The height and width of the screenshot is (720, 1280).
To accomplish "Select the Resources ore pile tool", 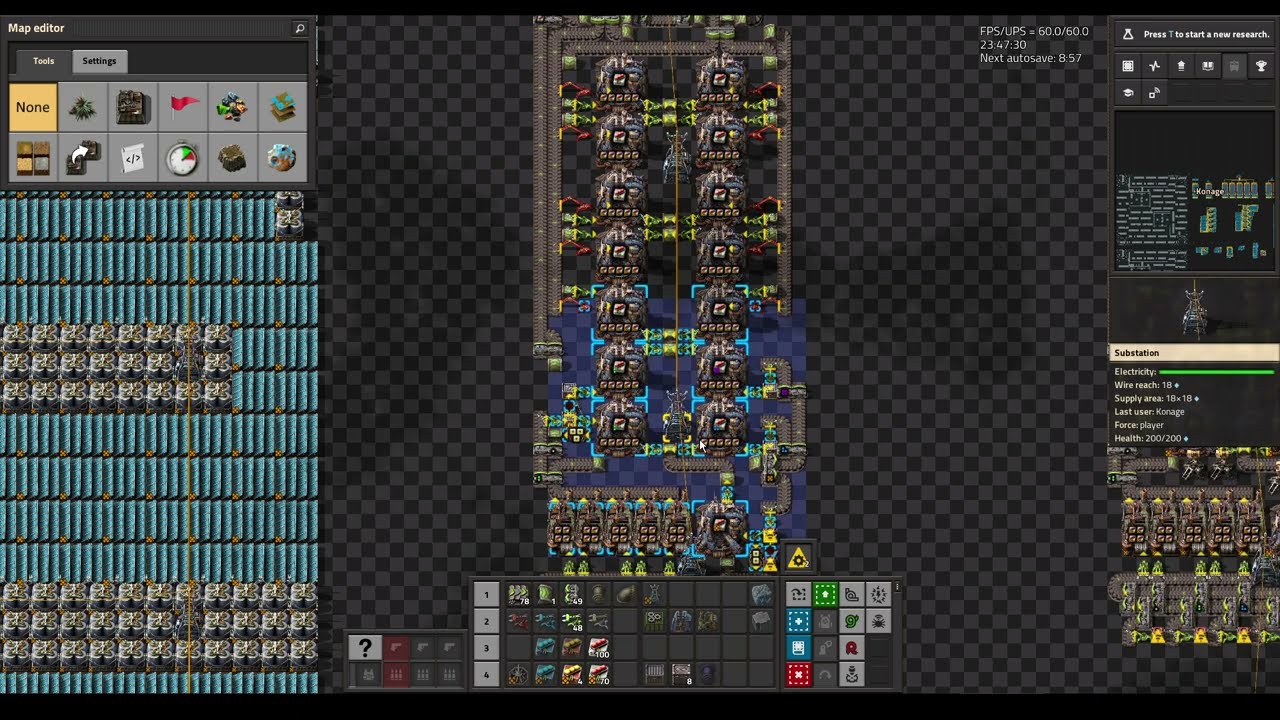I will 233,107.
